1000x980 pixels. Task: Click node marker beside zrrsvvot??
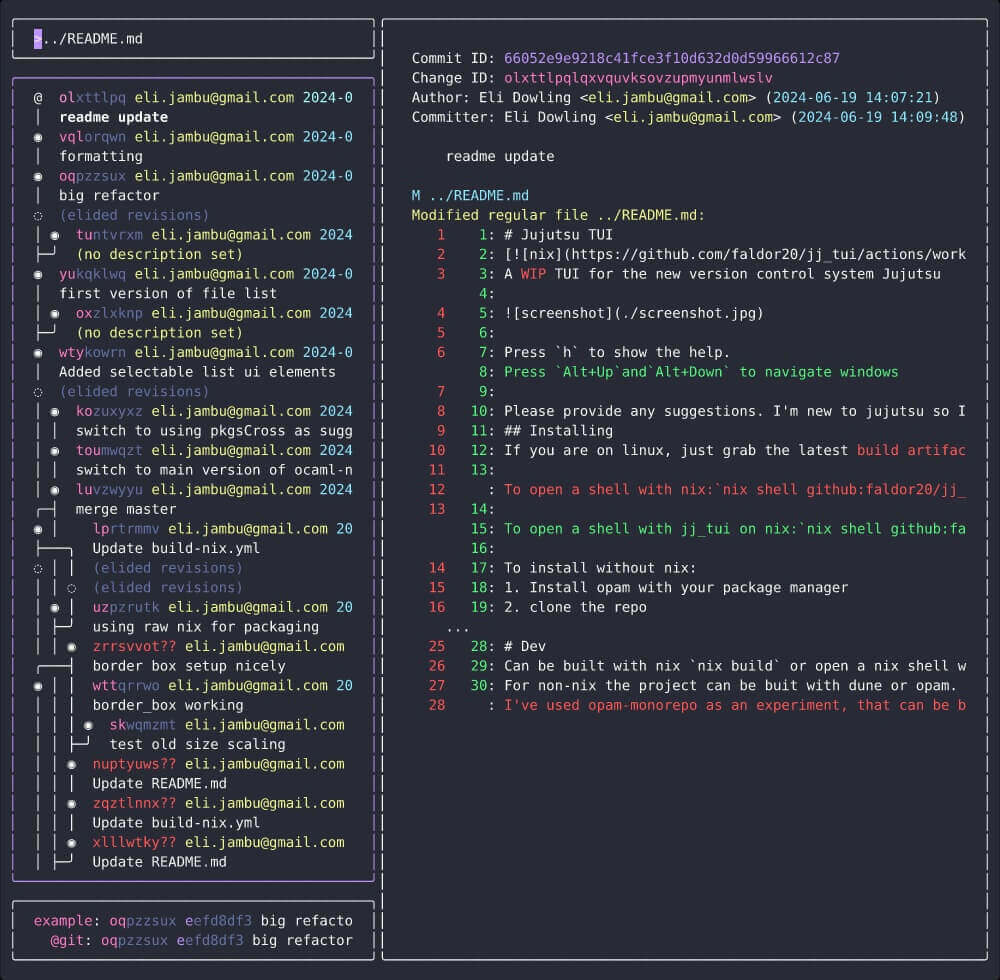point(72,647)
